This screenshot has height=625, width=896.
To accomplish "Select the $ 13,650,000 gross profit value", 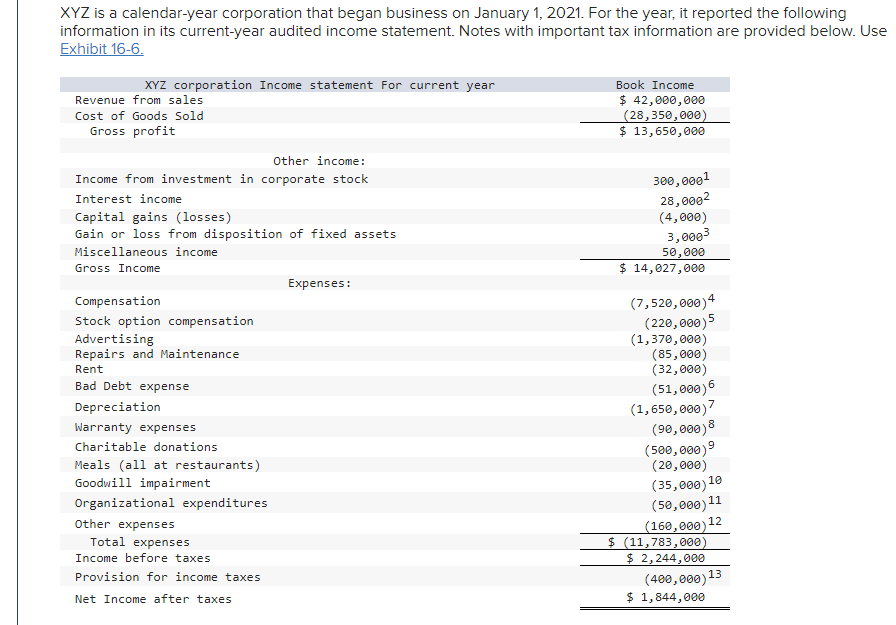I will [x=662, y=131].
